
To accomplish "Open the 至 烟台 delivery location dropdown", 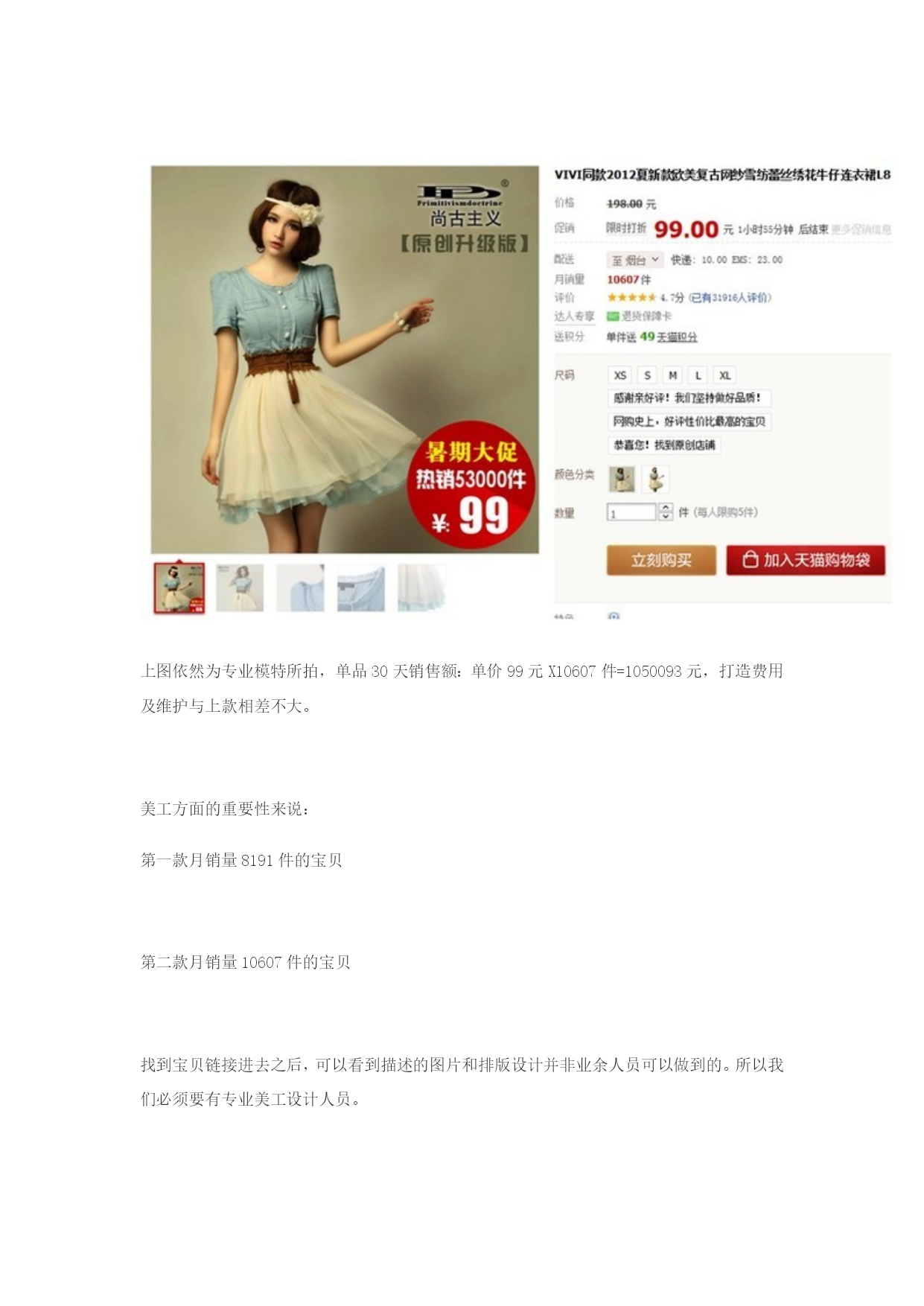I will (635, 260).
